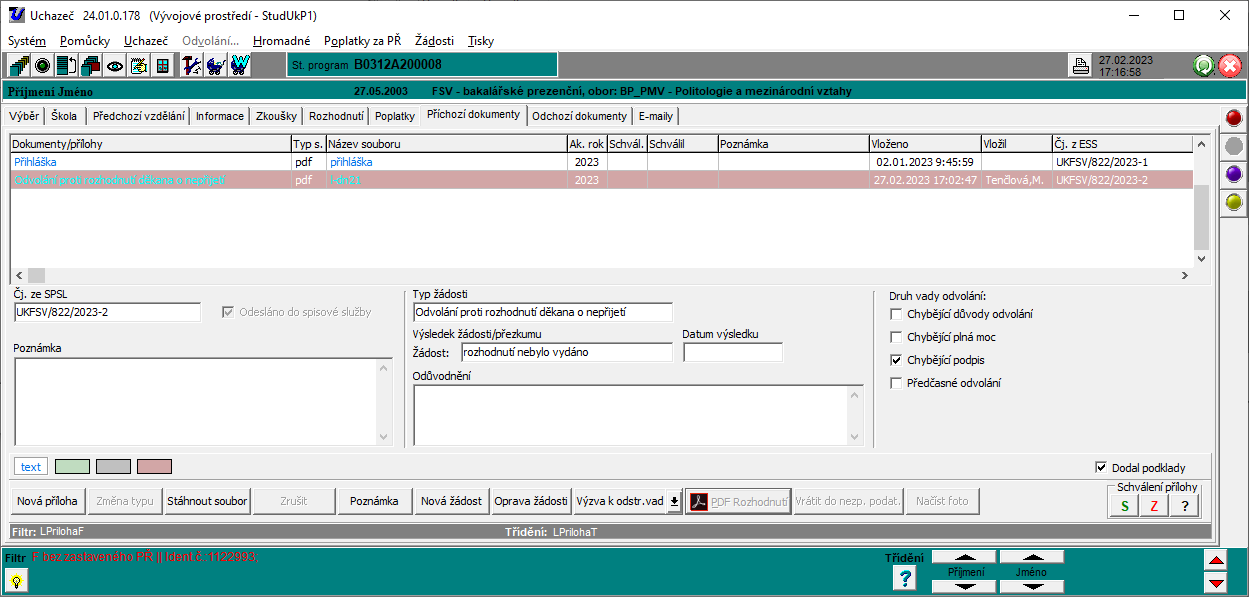This screenshot has height=597, width=1249.
Task: Click the down arrow below Jméno sort
Action: click(x=1031, y=586)
